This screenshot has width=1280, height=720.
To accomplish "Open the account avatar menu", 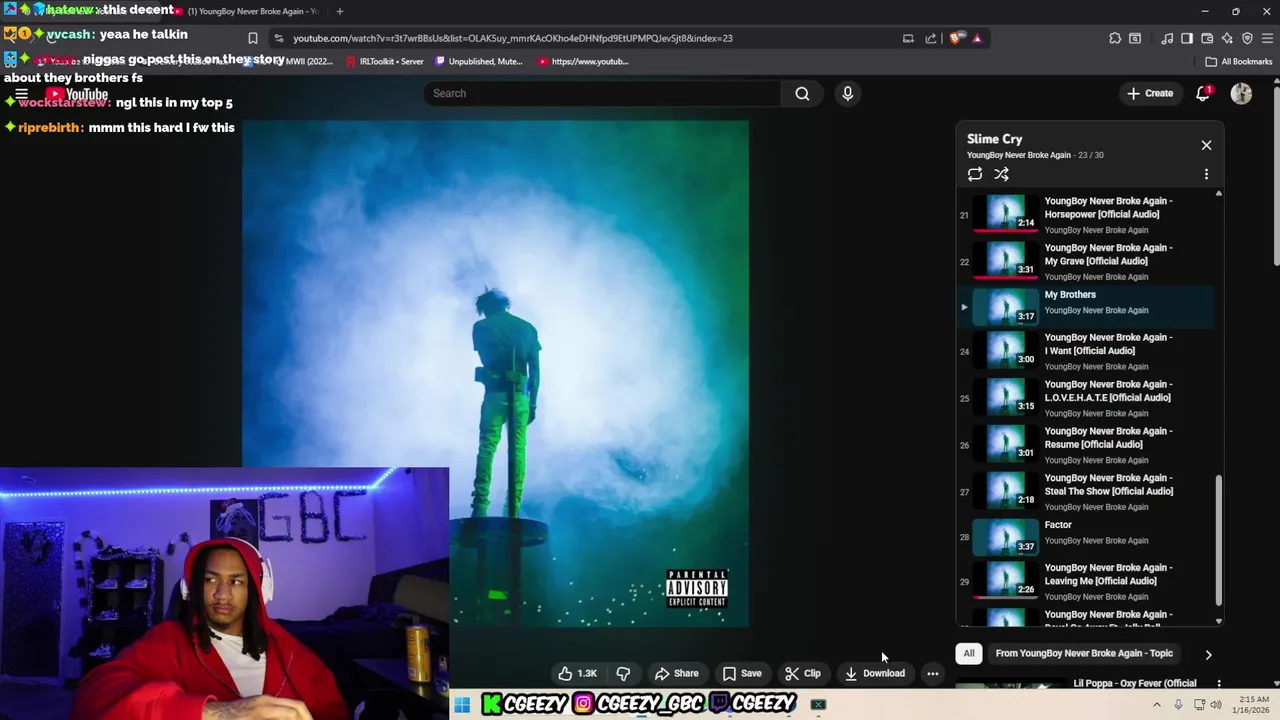I will 1241,93.
